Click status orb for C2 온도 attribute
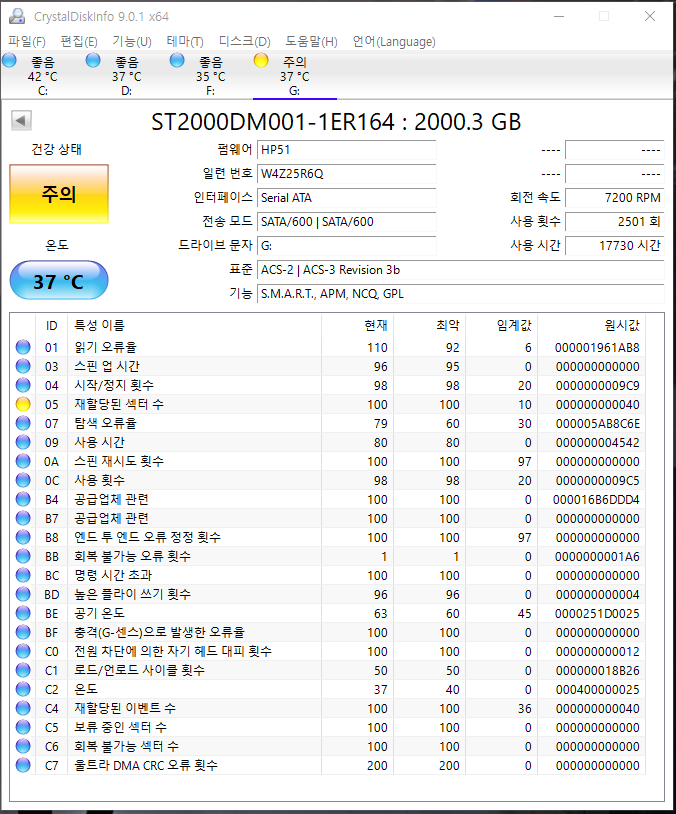The image size is (676, 814). [x=23, y=689]
